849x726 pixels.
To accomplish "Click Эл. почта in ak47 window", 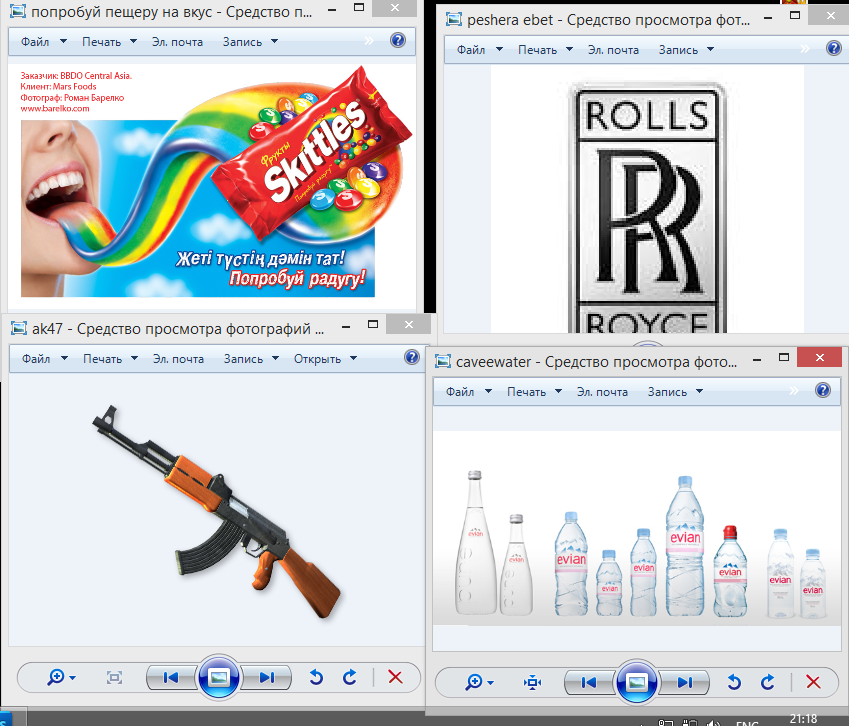I will (x=178, y=358).
